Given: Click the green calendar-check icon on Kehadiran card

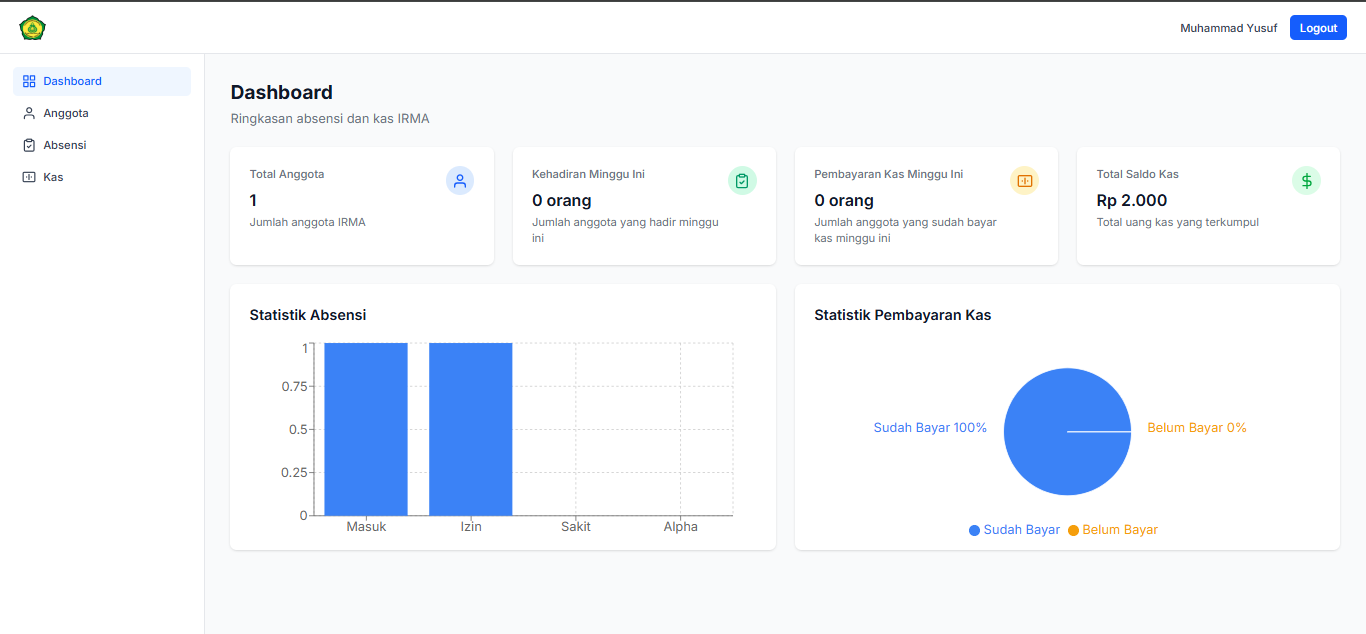Looking at the screenshot, I should (x=742, y=181).
